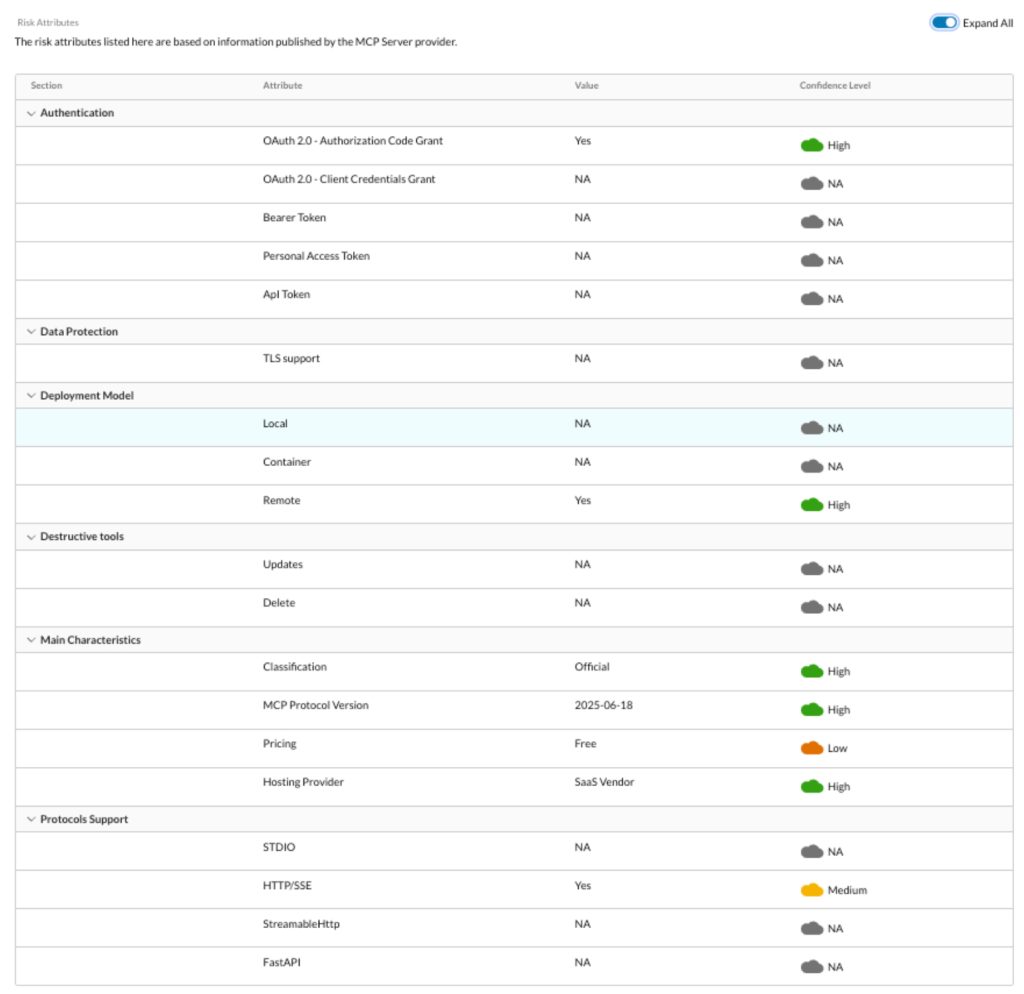Select the Destructive tools section title
Image resolution: width=1024 pixels, height=994 pixels.
point(82,537)
